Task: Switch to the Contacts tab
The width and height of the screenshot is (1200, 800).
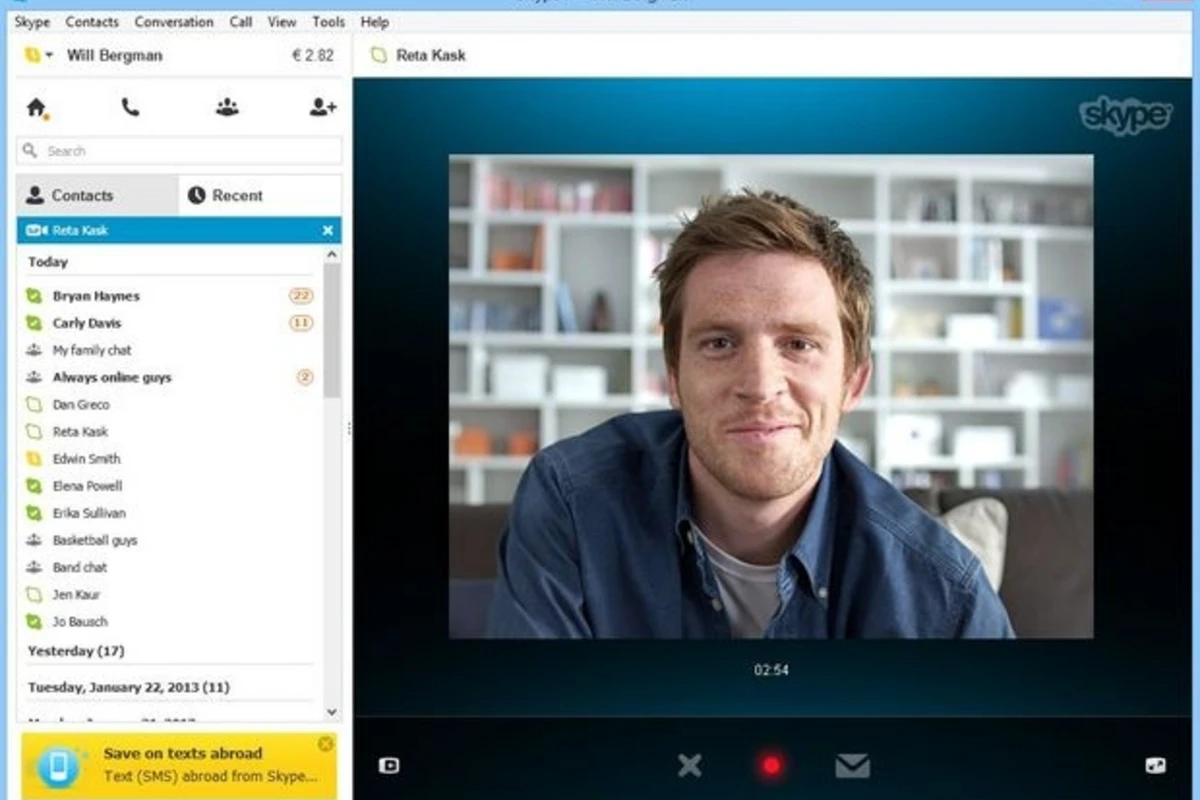Action: click(97, 195)
